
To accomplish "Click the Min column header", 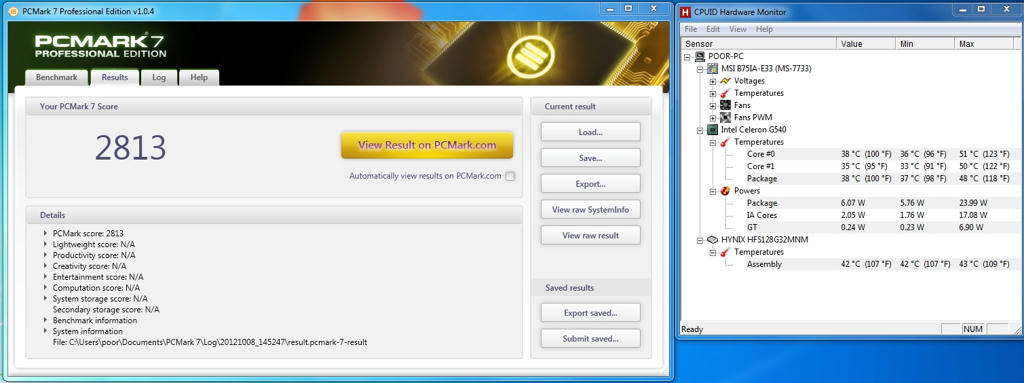I will point(925,44).
